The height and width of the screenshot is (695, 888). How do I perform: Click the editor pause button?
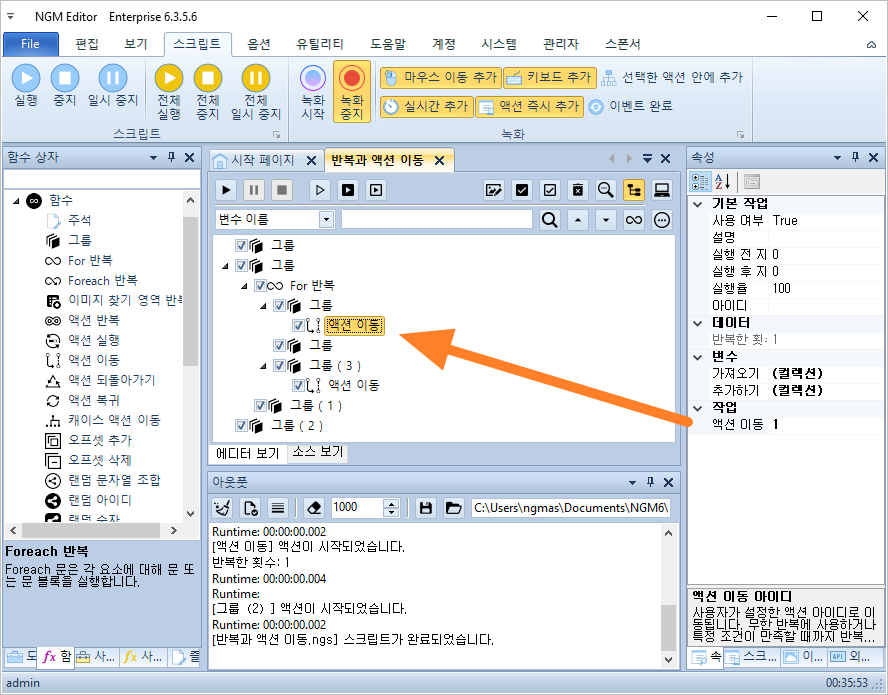pyautogui.click(x=254, y=190)
